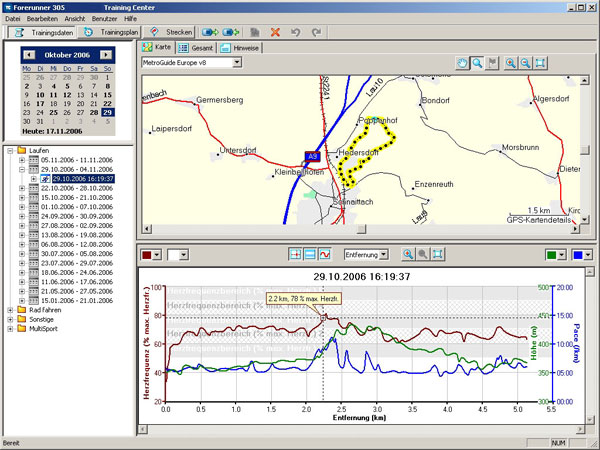Open the Trainingsdaten view
The width and height of the screenshot is (600, 450).
(42, 33)
